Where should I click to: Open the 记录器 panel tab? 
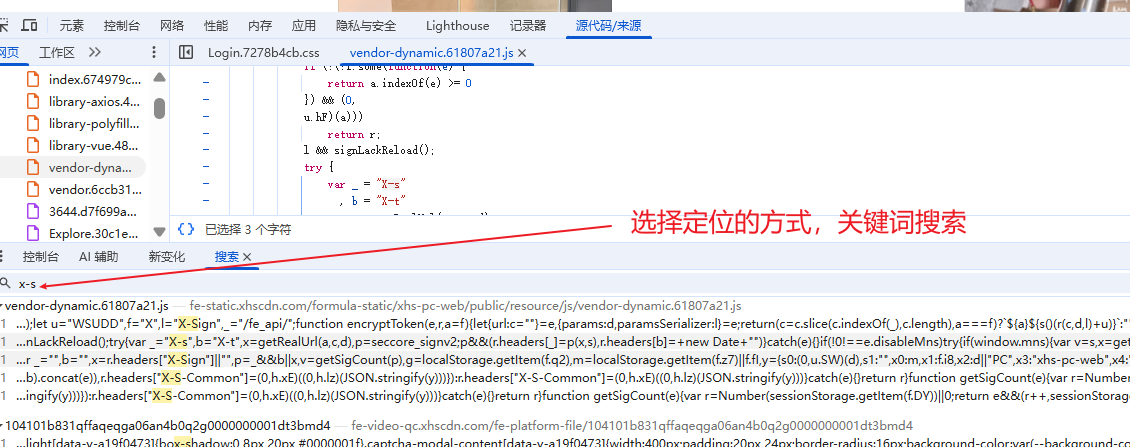pos(528,26)
